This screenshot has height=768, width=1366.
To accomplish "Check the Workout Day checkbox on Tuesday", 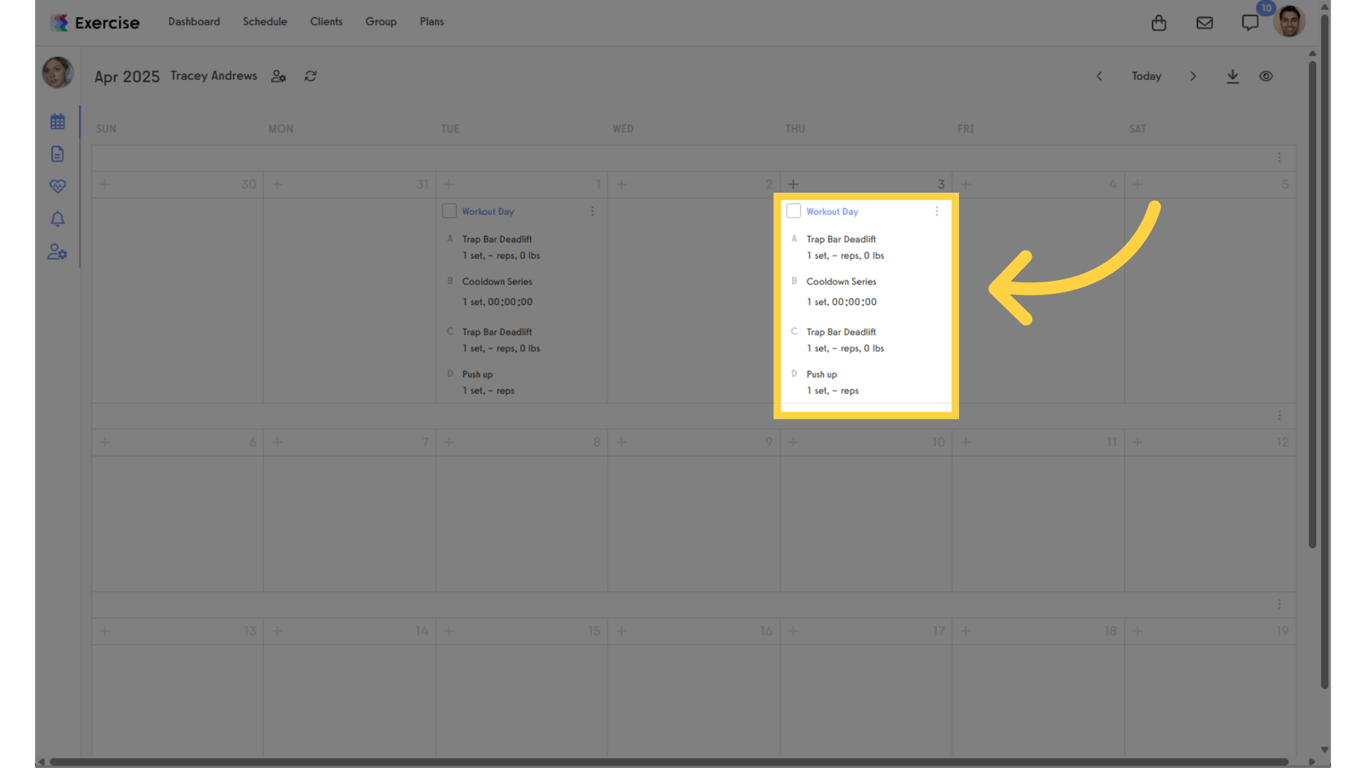I will click(x=449, y=211).
